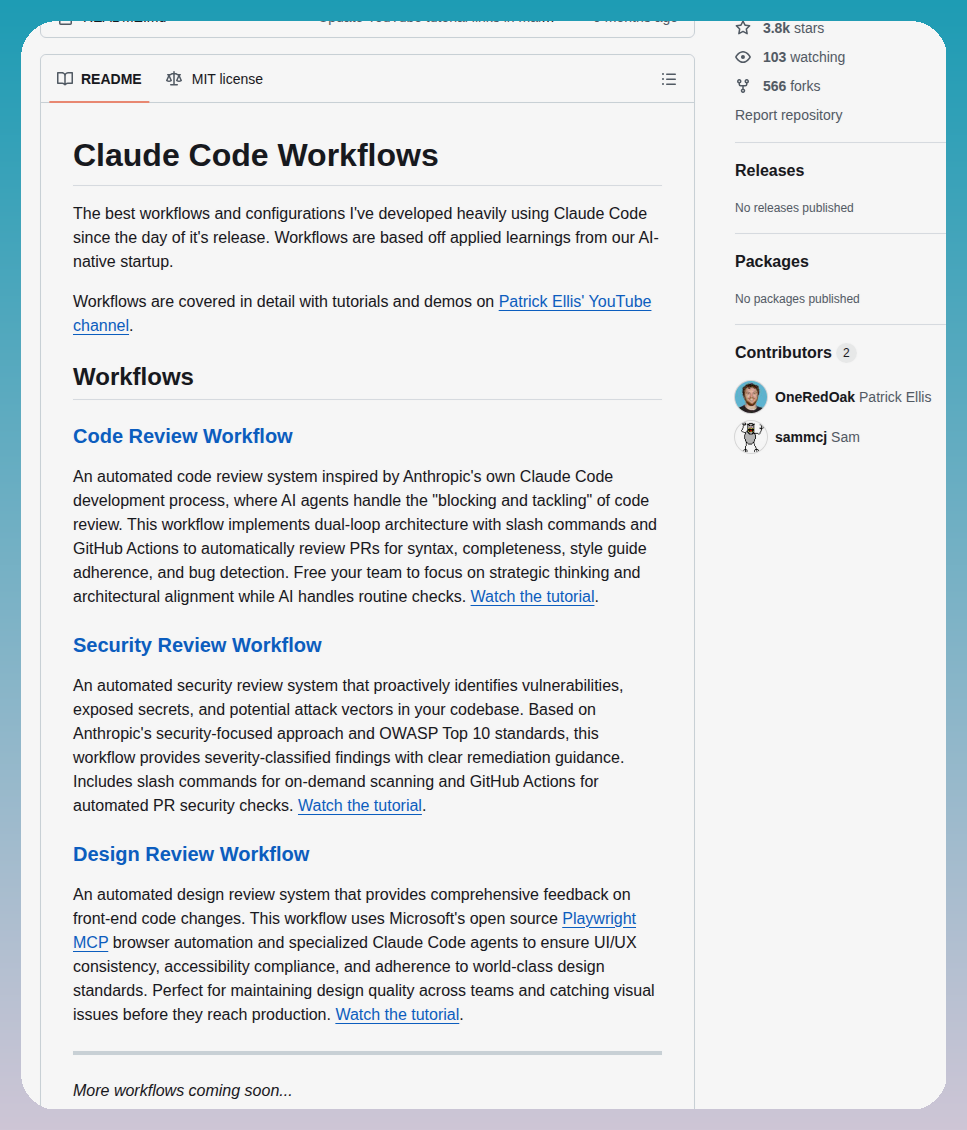
Task: Switch to the MIT license tab
Action: point(214,79)
